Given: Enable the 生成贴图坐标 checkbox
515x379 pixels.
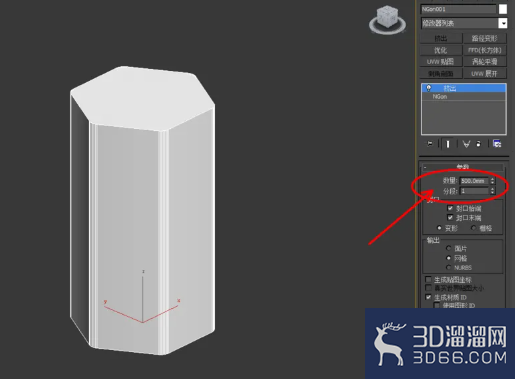Looking at the screenshot, I should (428, 279).
